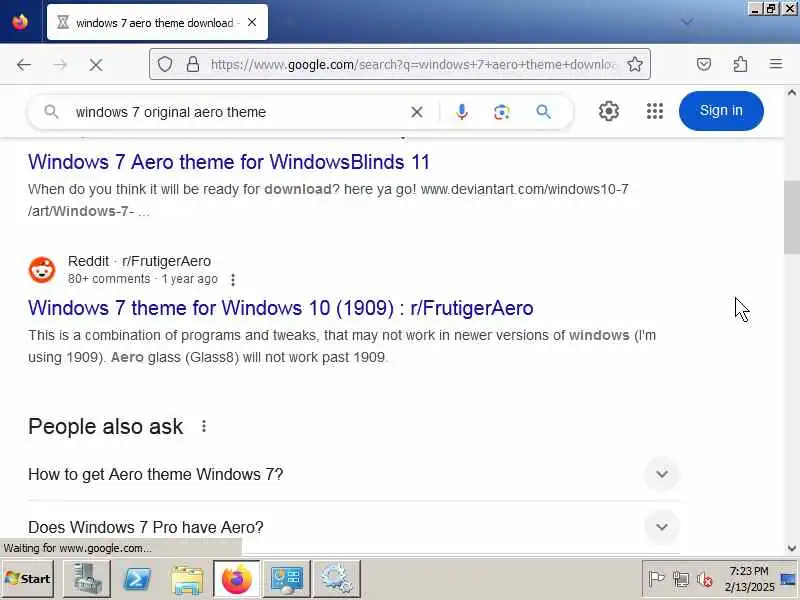
Task: Open Google quick settings gear
Action: (609, 111)
